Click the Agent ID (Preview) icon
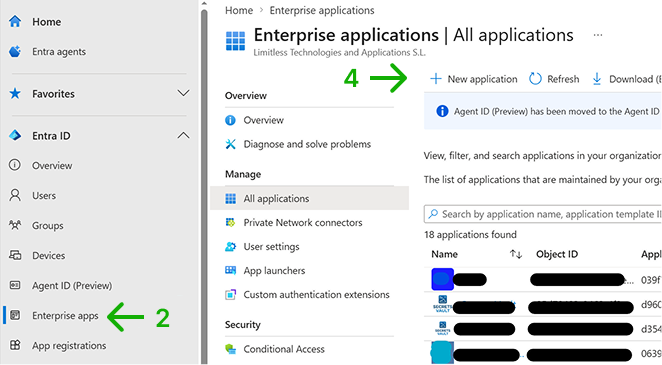 (x=15, y=285)
